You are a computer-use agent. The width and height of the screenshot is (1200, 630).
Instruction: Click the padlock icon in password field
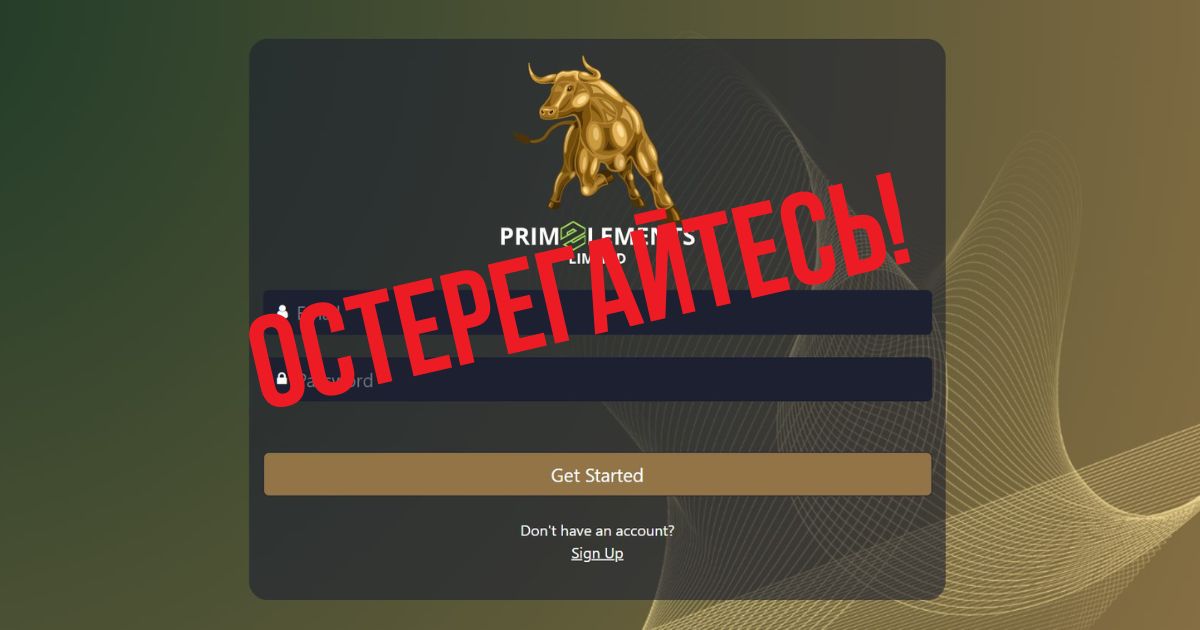click(282, 380)
